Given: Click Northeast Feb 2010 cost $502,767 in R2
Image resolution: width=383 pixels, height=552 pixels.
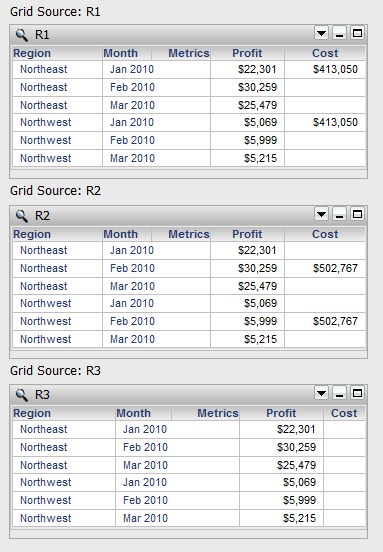Looking at the screenshot, I should click(335, 268).
